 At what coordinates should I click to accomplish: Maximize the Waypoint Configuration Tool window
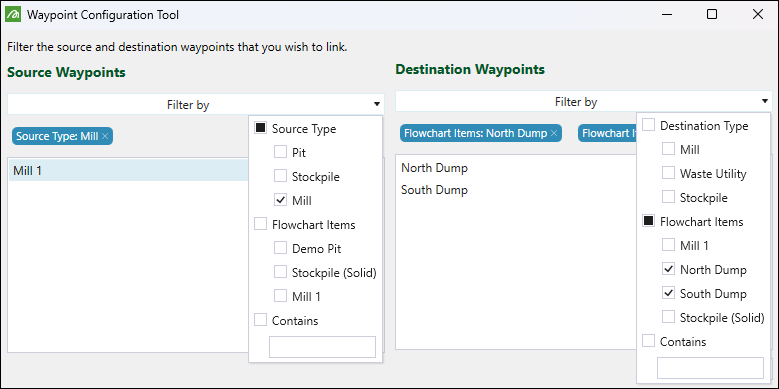coord(712,14)
